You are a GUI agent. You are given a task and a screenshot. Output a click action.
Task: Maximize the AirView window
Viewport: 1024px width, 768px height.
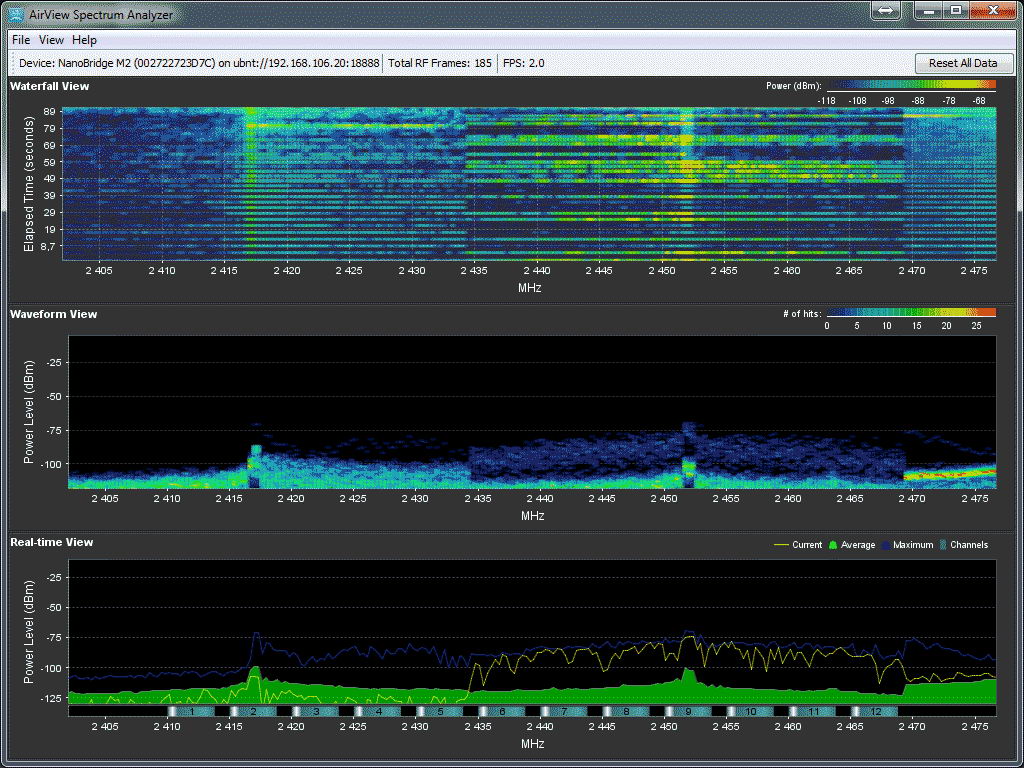(x=956, y=10)
